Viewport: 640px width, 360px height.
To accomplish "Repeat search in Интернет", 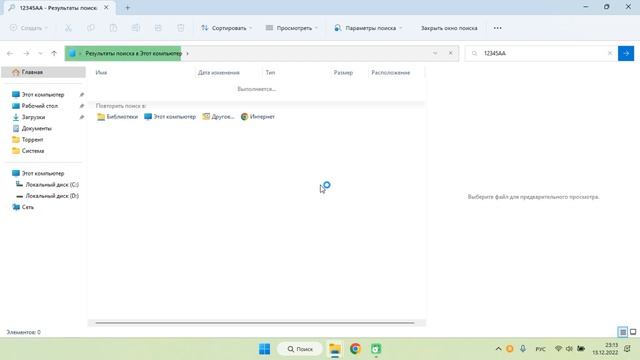I will 258,117.
